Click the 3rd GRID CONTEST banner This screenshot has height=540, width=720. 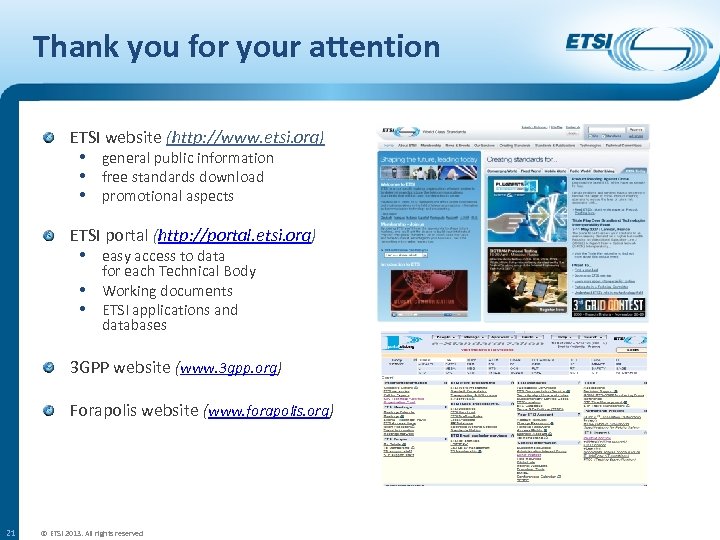pyautogui.click(x=608, y=307)
